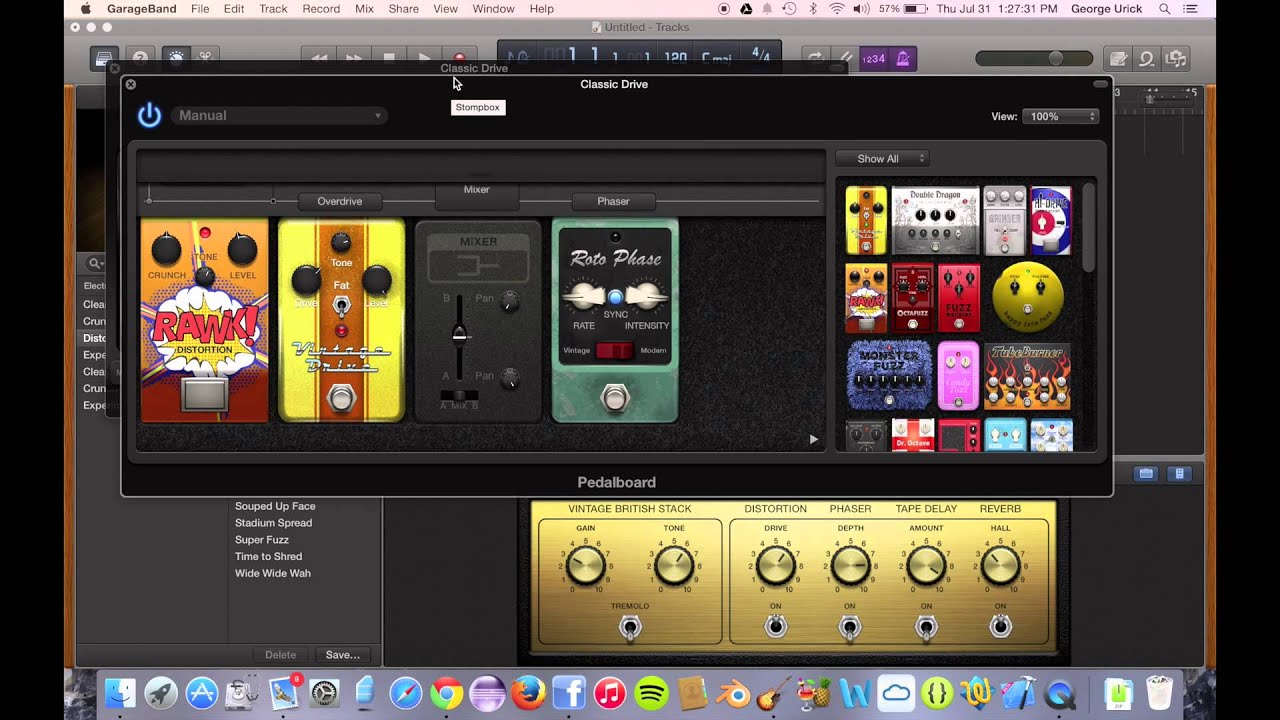Stomp the Rawk! Distortion footswitch
This screenshot has height=720, width=1280.
[x=203, y=395]
